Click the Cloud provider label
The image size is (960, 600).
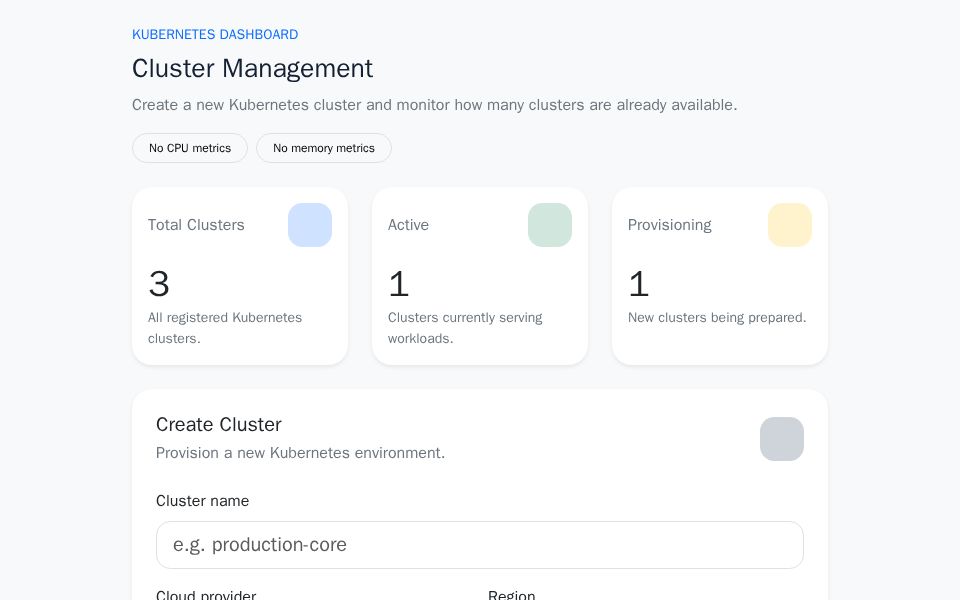click(x=206, y=594)
